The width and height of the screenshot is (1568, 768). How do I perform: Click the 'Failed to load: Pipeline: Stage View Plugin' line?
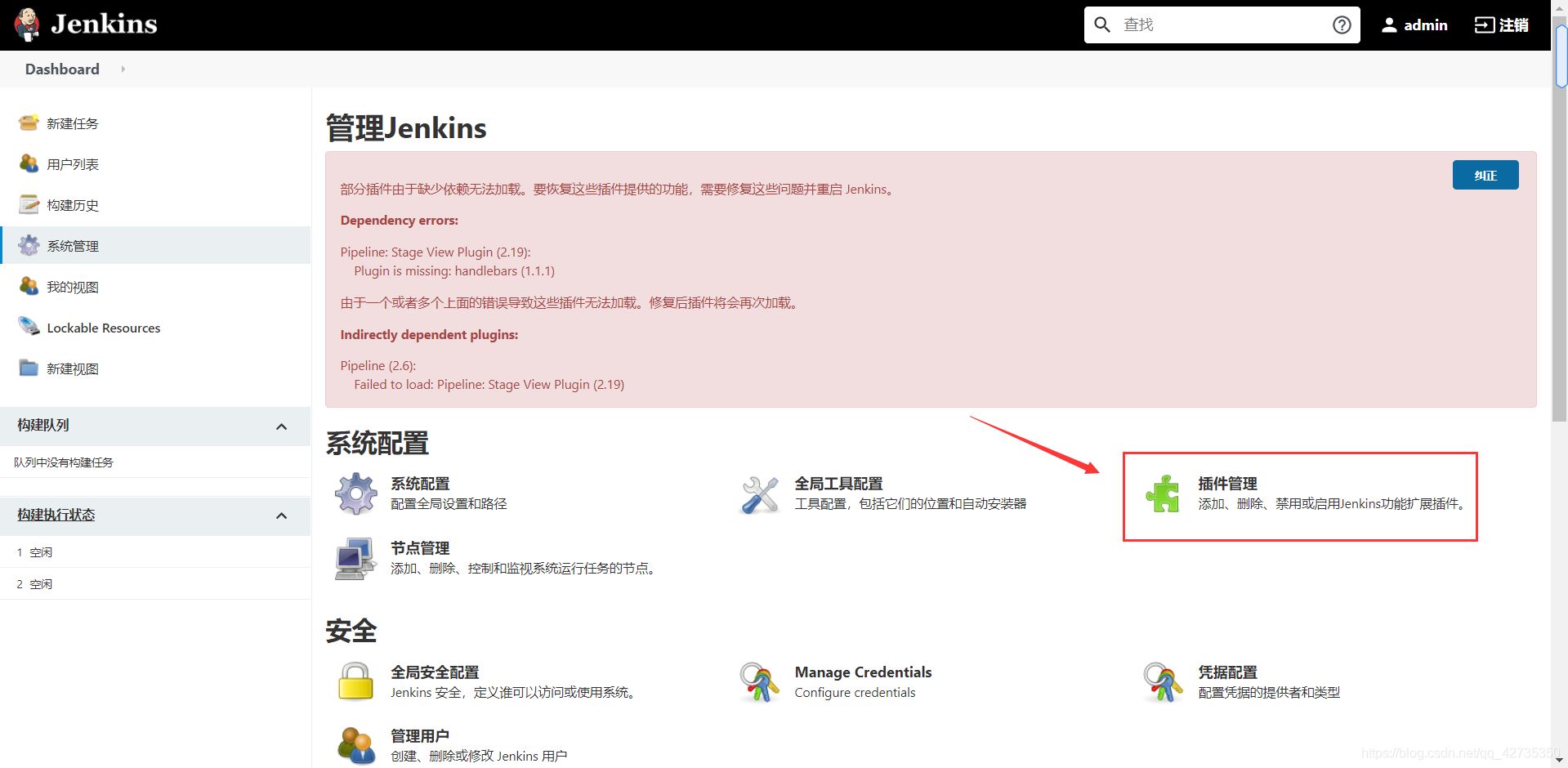pos(489,385)
